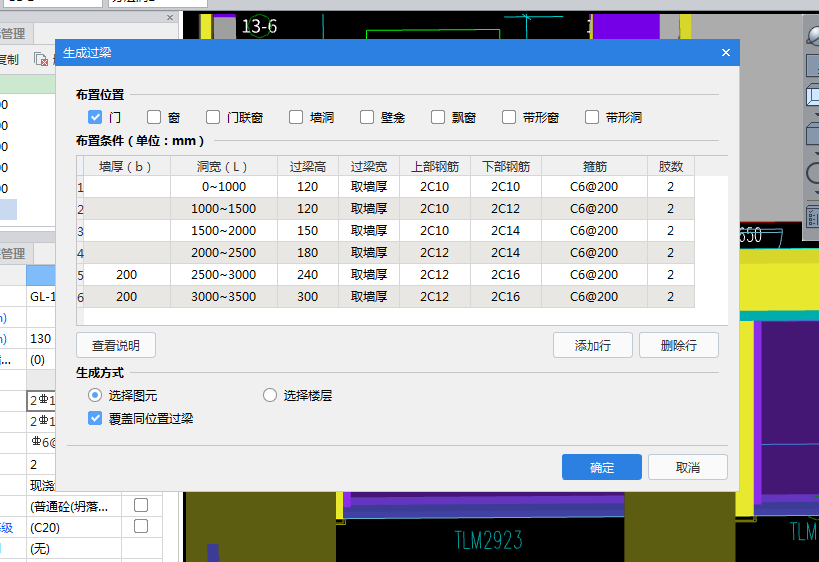Click 过梁高 cell 180 in row 4

pos(308,253)
